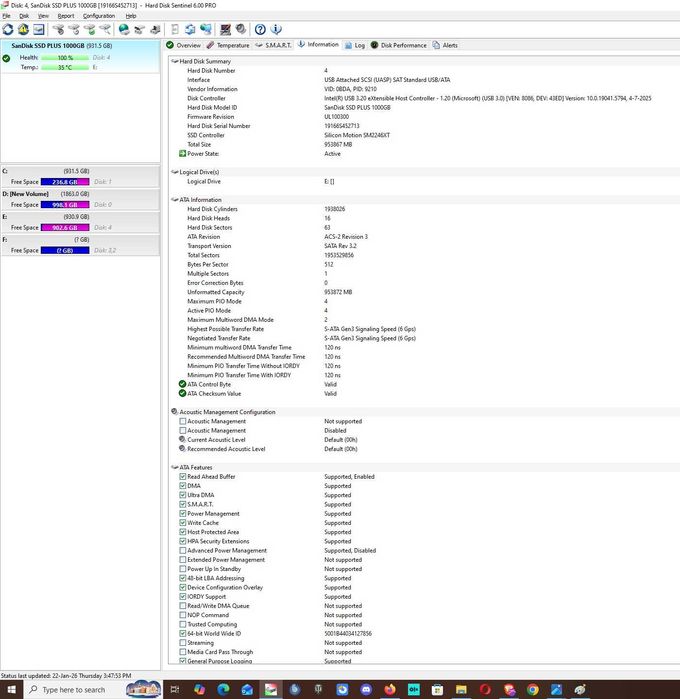Toggle the Write Cache checkbox
The width and height of the screenshot is (680, 699).
click(182, 522)
